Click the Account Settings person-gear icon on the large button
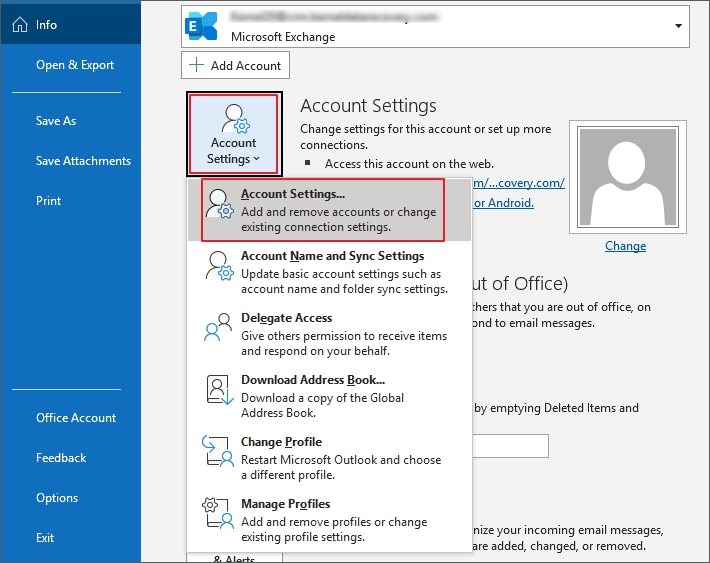 (x=235, y=119)
